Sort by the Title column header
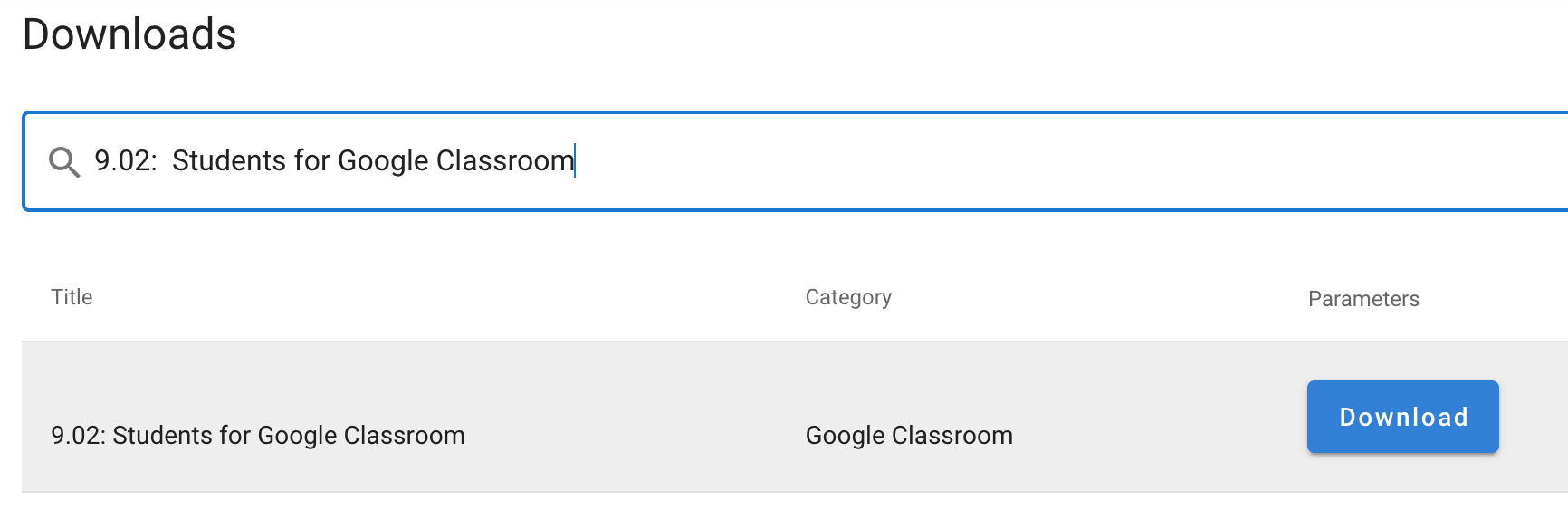 [x=72, y=297]
